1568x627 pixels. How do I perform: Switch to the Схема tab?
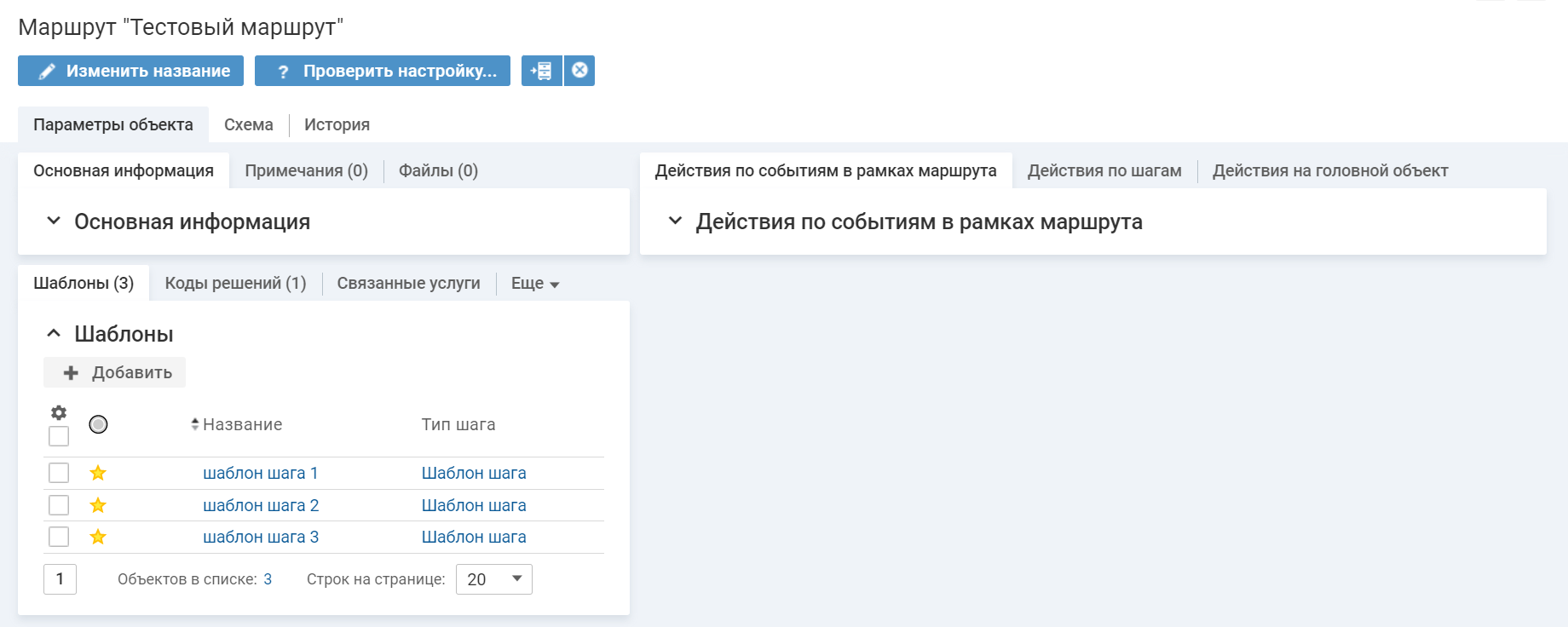click(x=248, y=125)
